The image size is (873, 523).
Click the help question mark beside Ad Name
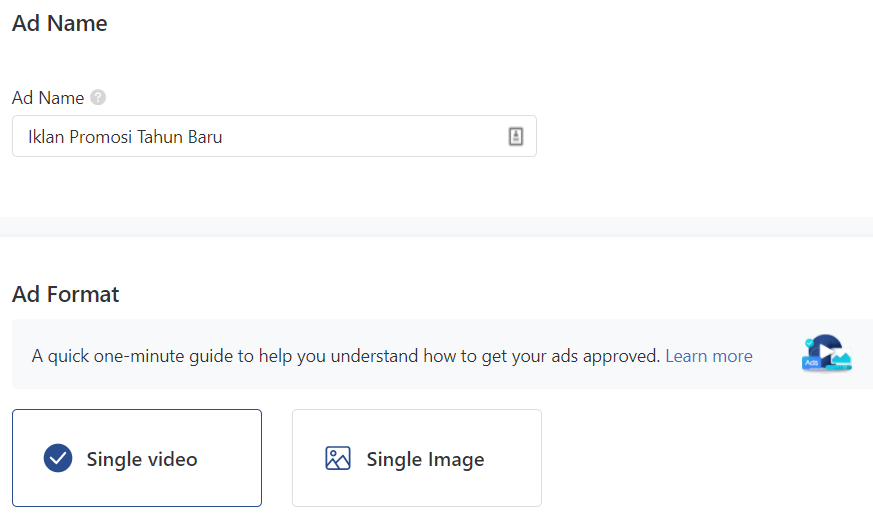tap(98, 98)
